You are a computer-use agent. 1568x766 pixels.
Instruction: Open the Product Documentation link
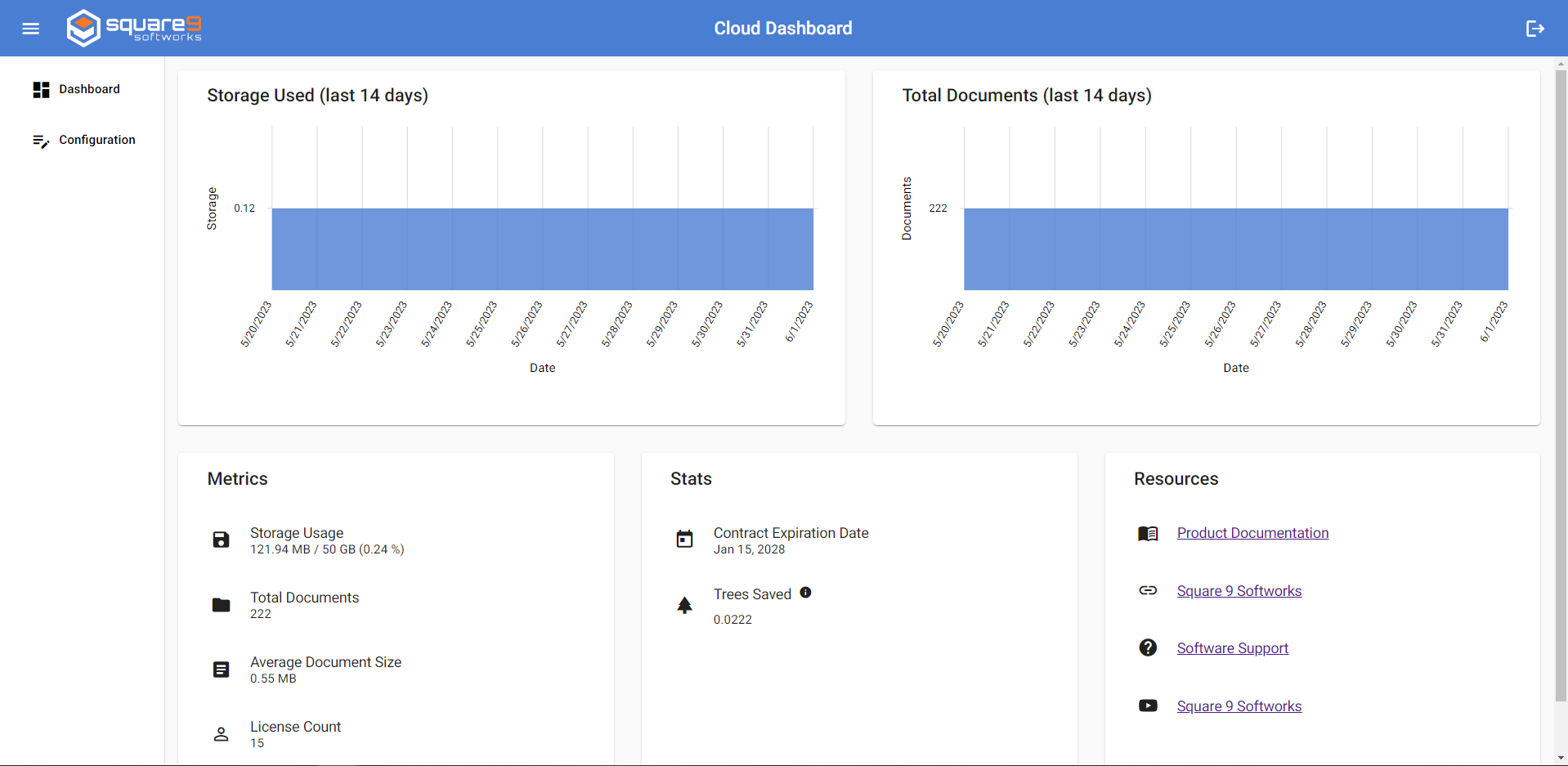coord(1252,533)
